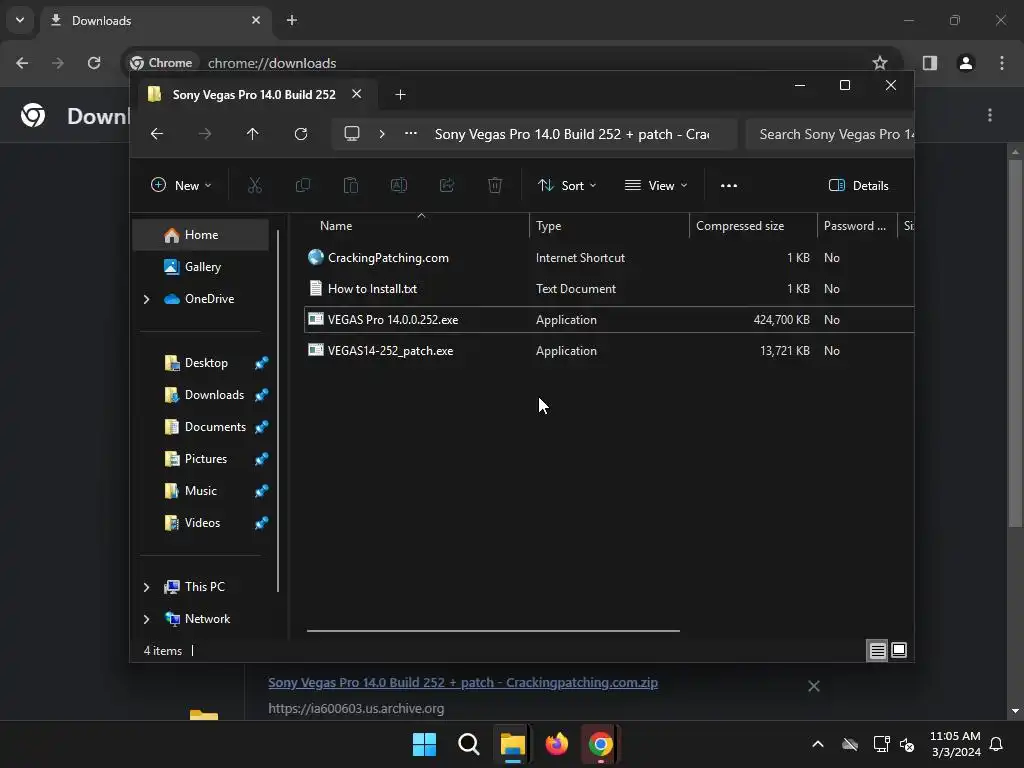Open the See more three-dots menu in Explorer toolbar
Screen dimensions: 1024x768
[x=729, y=185]
